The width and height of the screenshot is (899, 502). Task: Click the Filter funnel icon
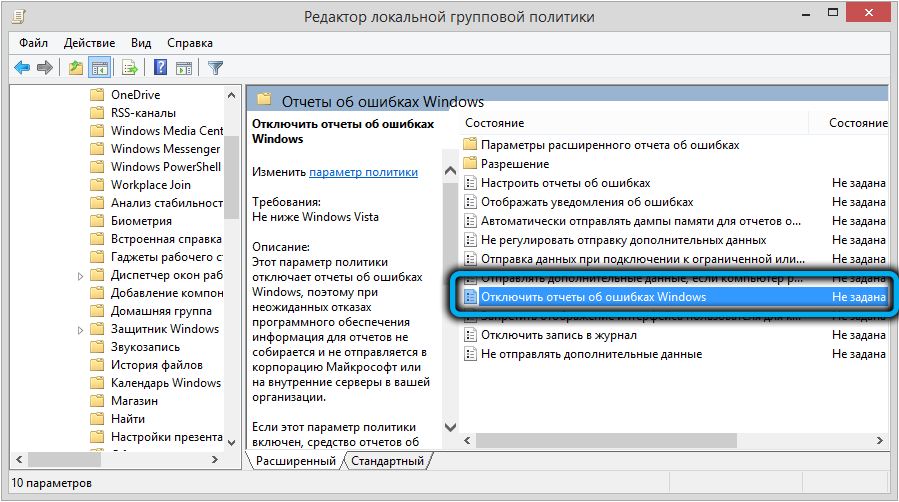point(215,68)
